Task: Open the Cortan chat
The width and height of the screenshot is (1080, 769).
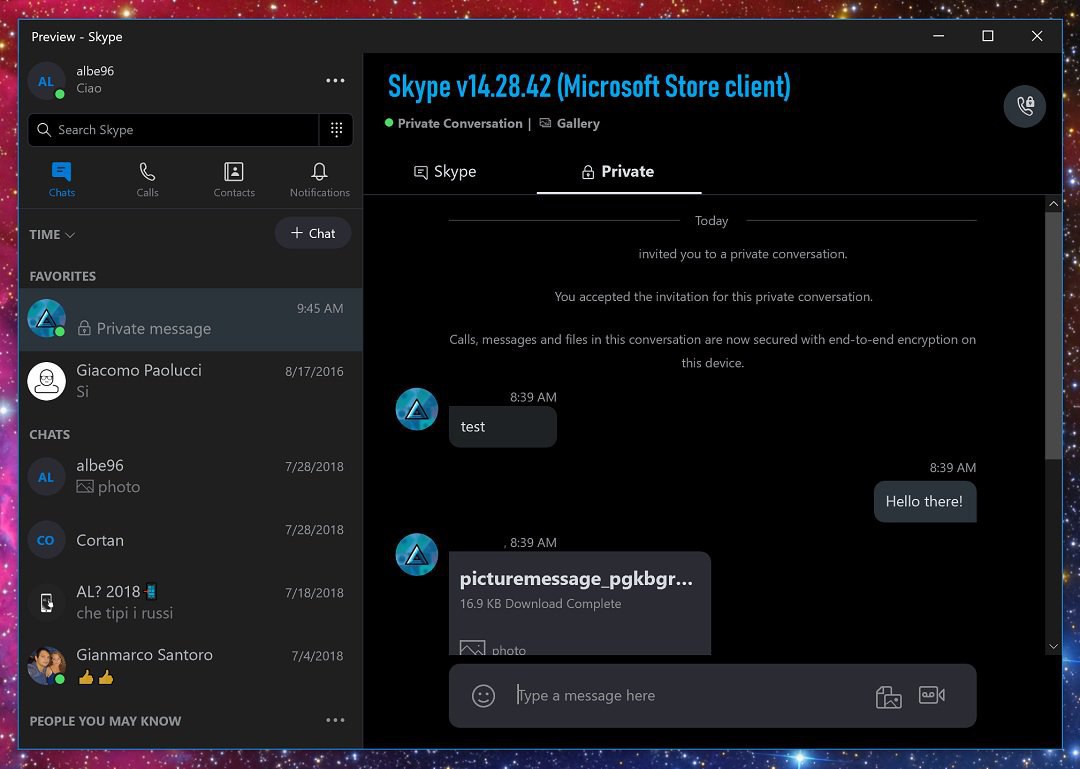Action: click(191, 540)
